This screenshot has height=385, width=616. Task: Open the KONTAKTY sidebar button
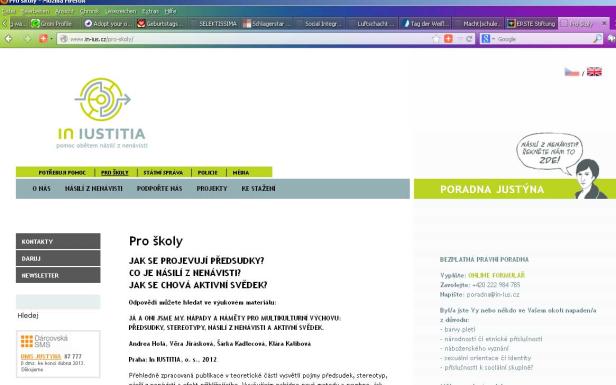(58, 241)
